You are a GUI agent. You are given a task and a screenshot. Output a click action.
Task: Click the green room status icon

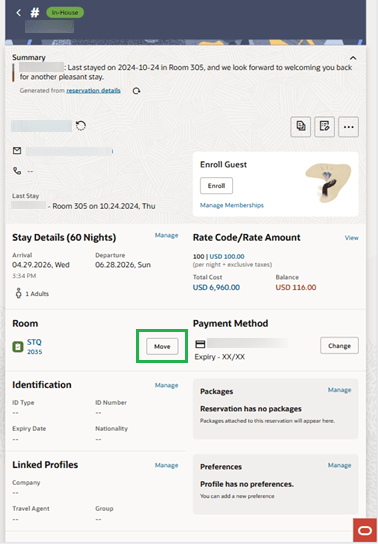[x=18, y=347]
